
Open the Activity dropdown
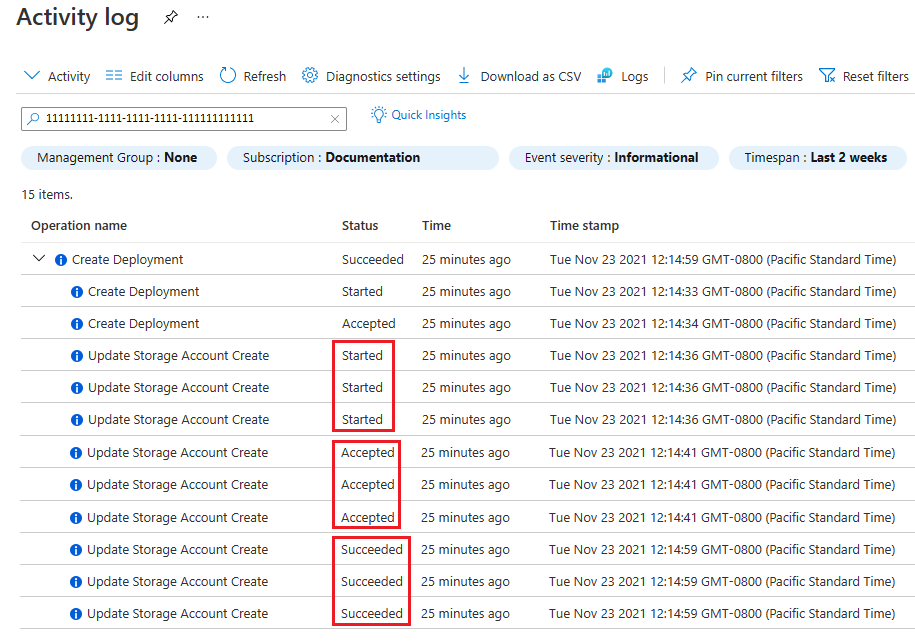click(x=55, y=75)
